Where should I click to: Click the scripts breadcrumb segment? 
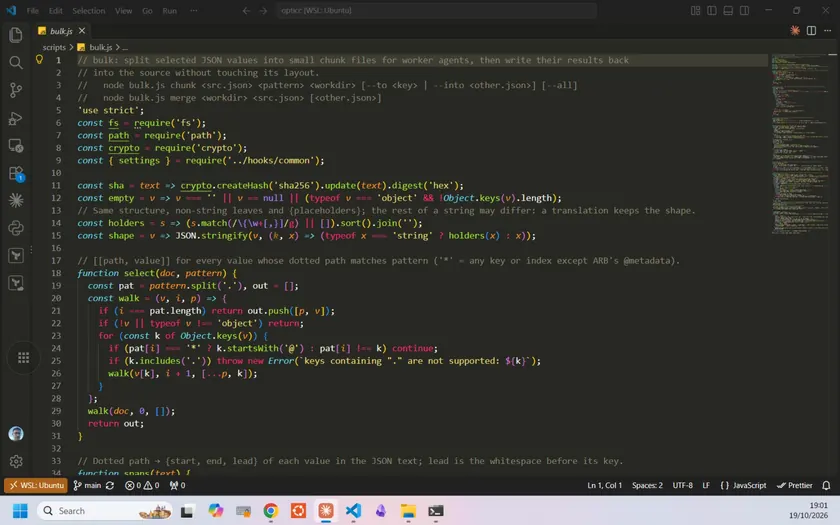click(x=54, y=47)
